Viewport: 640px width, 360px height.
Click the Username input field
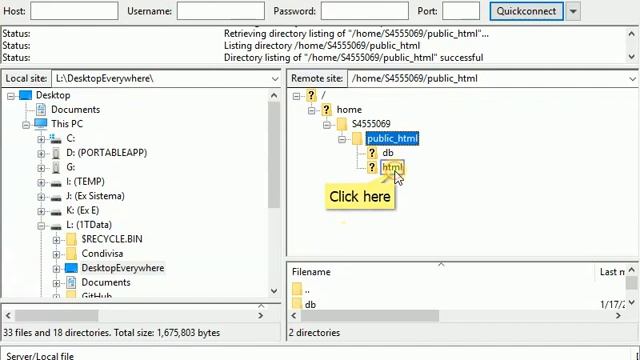pyautogui.click(x=220, y=11)
